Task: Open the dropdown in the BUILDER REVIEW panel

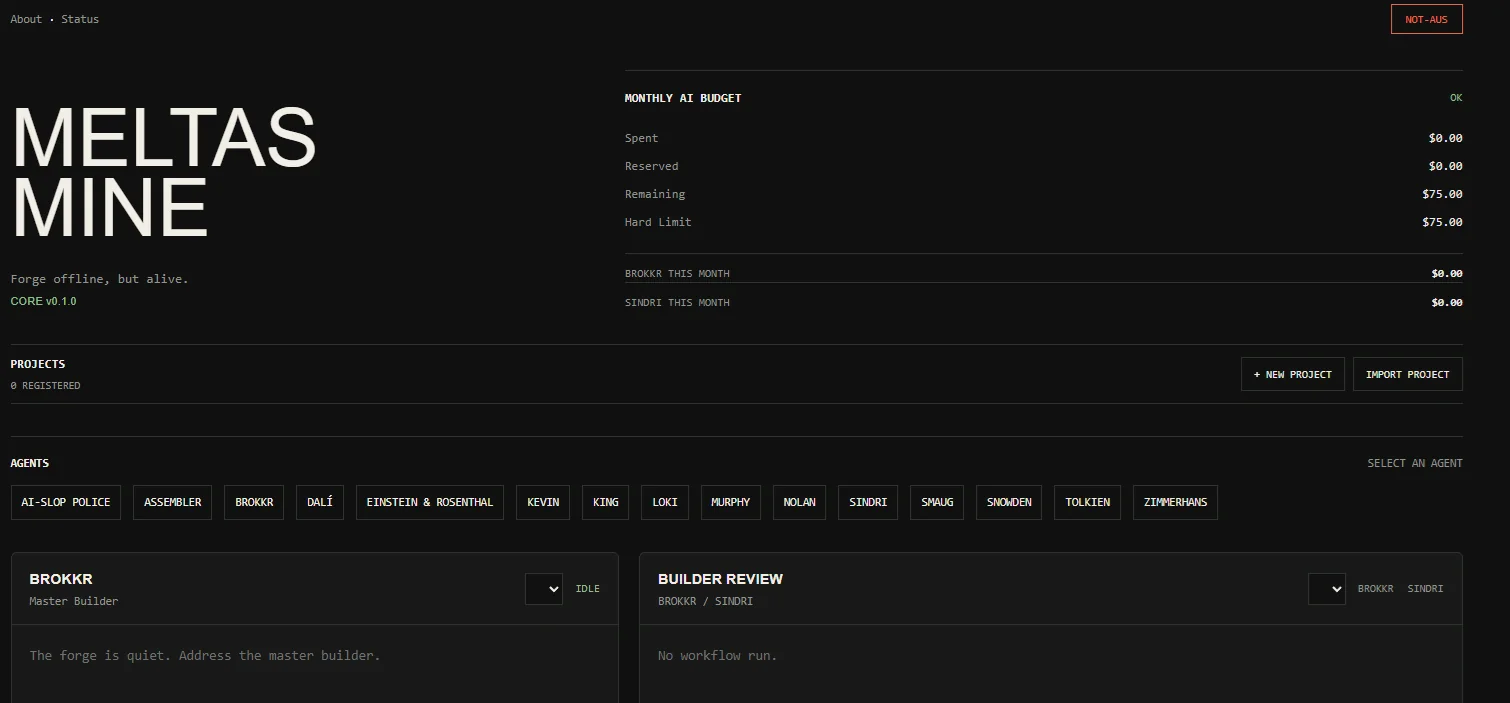Action: pos(1327,589)
